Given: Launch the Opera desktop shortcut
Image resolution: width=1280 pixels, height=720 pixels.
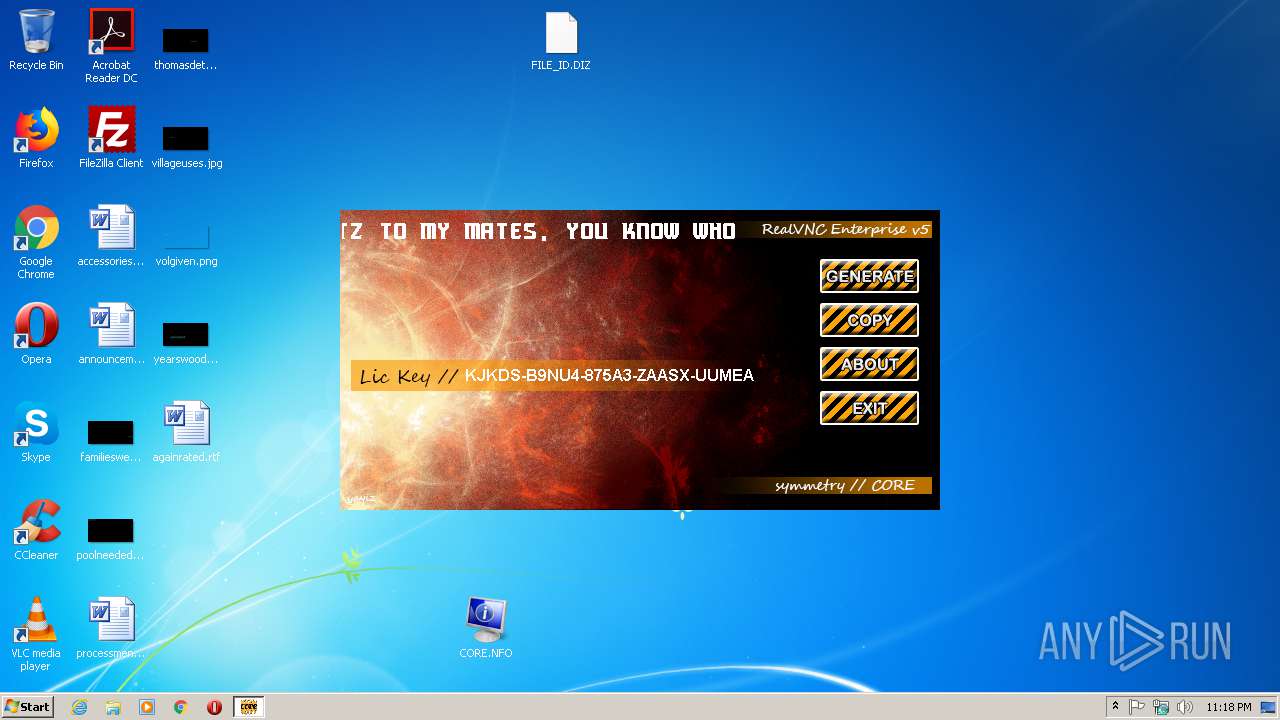Looking at the screenshot, I should point(36,334).
